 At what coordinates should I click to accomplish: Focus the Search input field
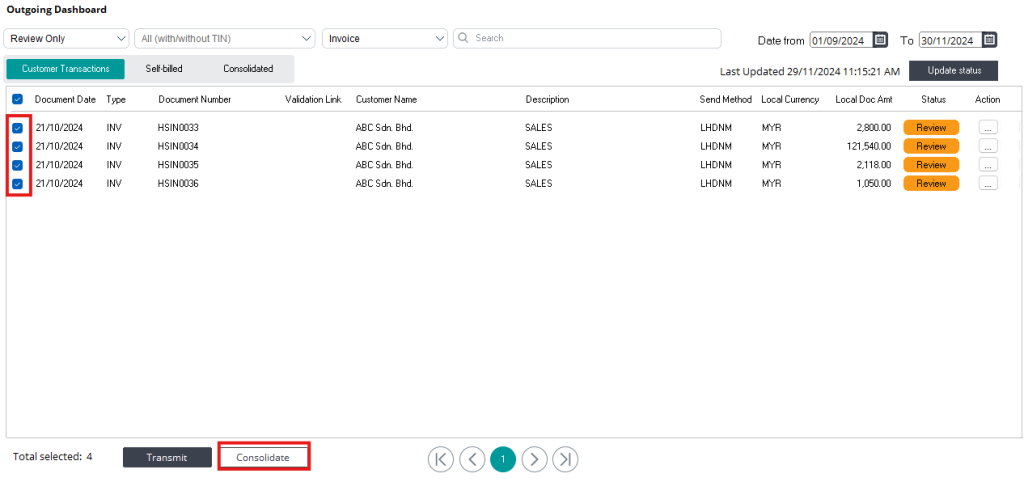[x=588, y=38]
